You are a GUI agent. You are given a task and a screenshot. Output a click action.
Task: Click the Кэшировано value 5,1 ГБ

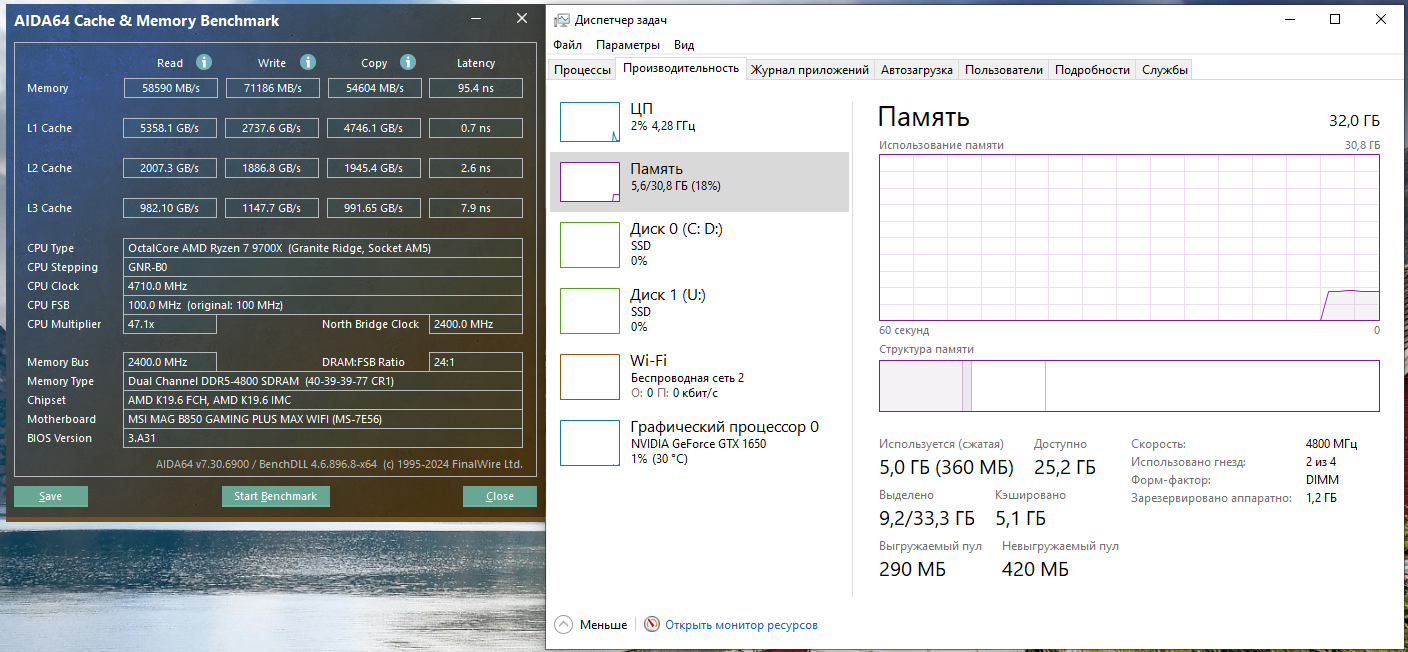[x=1020, y=518]
